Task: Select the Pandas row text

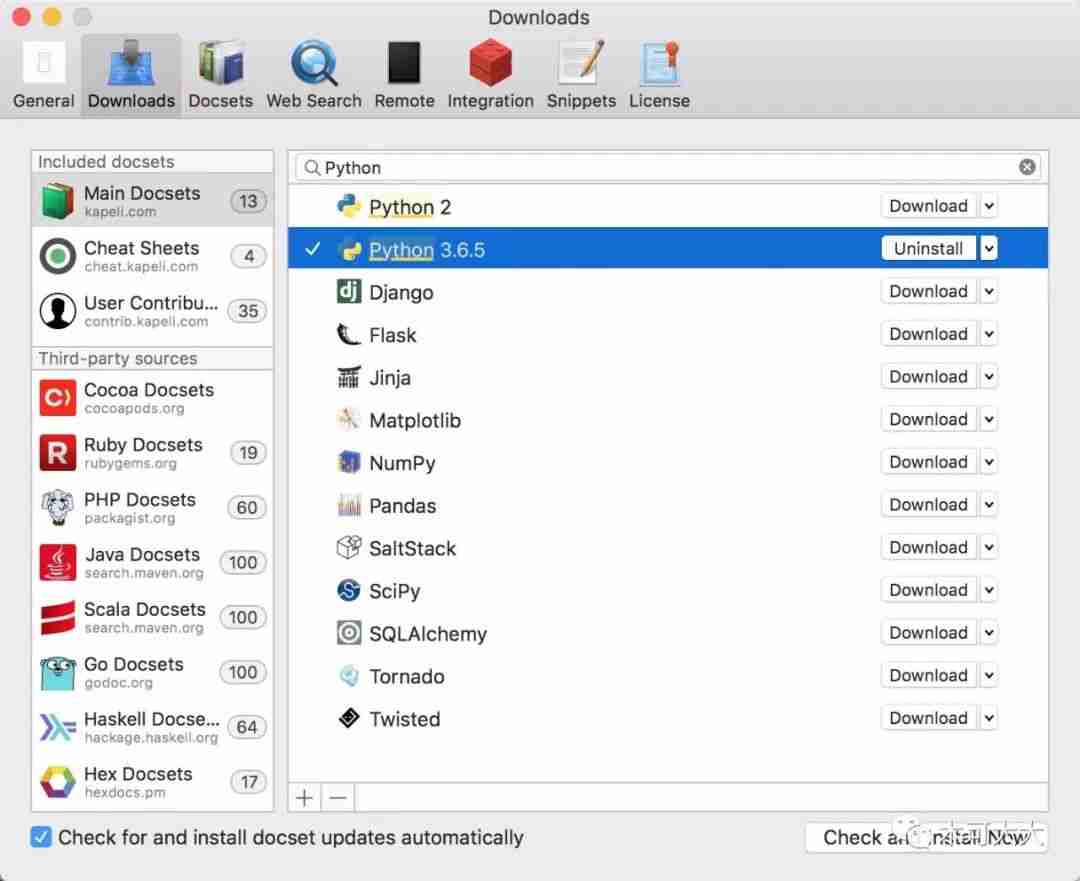Action: [402, 506]
